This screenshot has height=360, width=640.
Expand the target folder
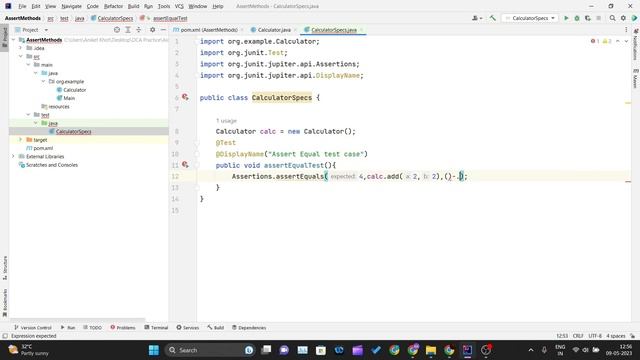[20, 140]
